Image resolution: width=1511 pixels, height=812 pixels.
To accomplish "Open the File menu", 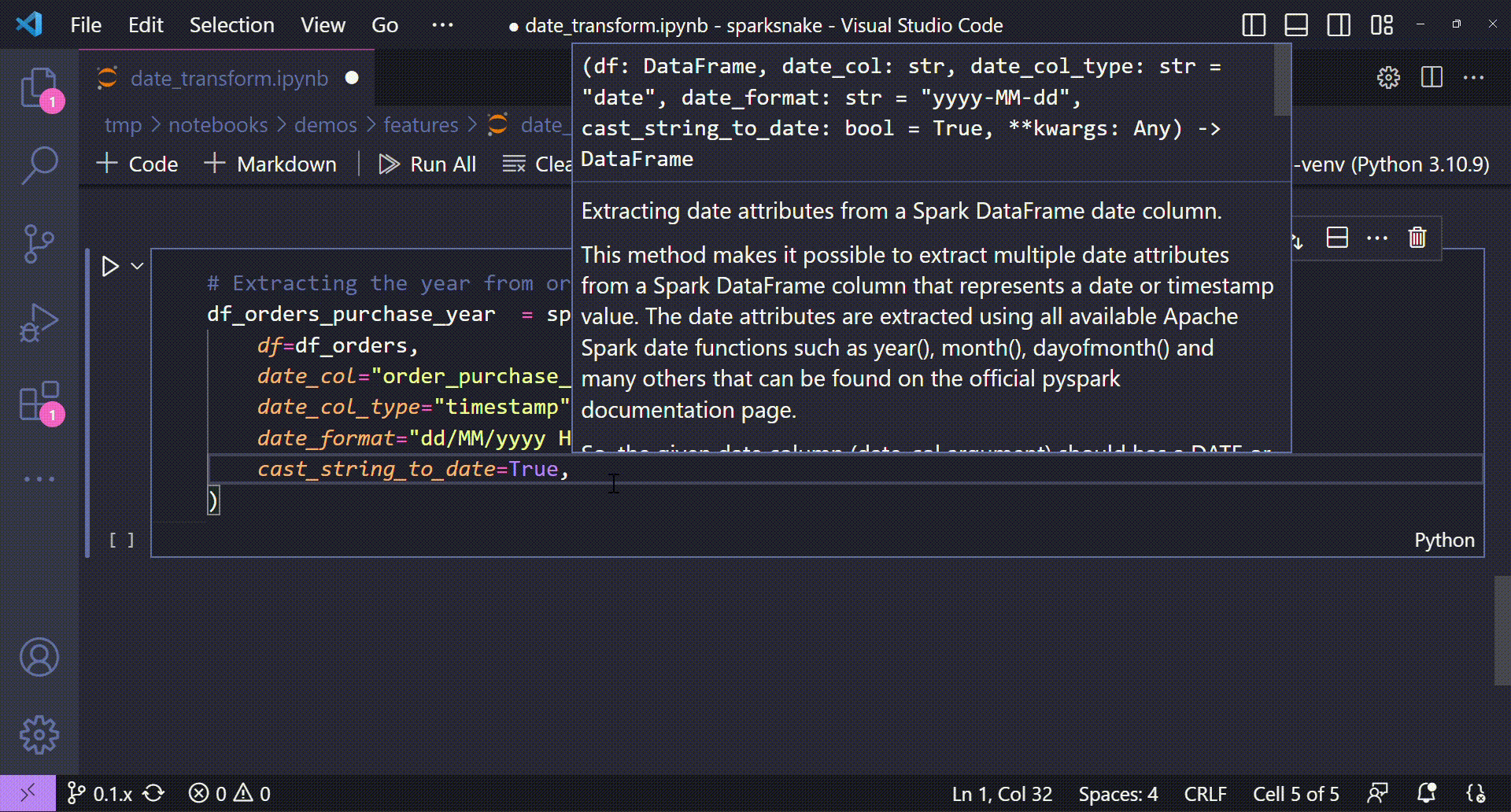I will click(86, 25).
